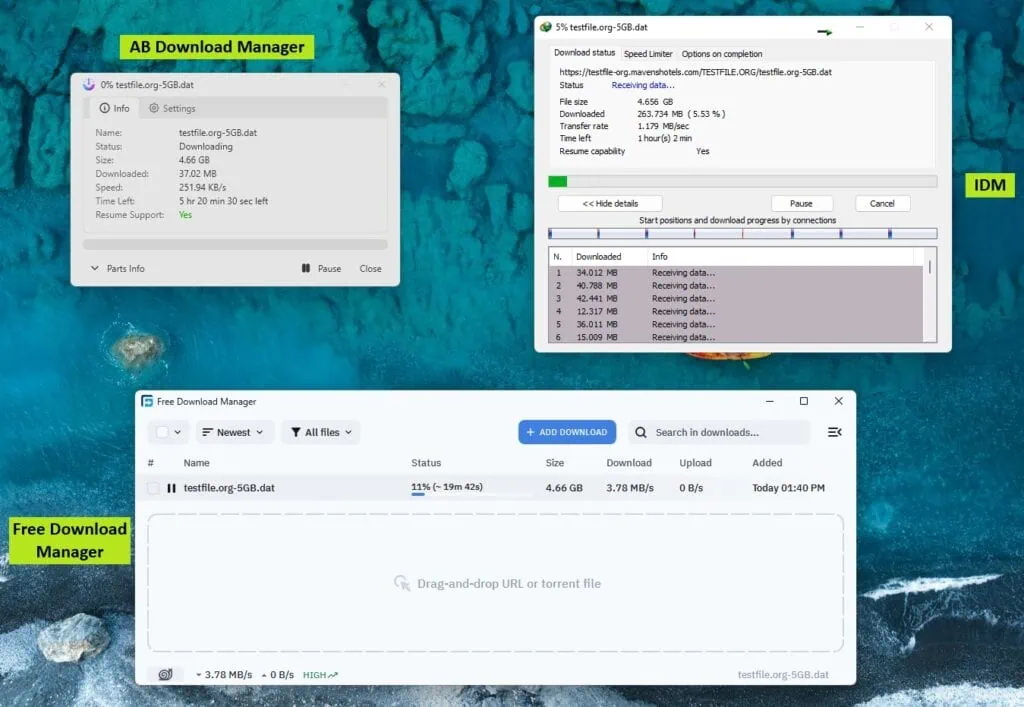Tick the checkbox for testfile.org-5GB.dat row
The image size is (1024, 707).
tap(153, 488)
